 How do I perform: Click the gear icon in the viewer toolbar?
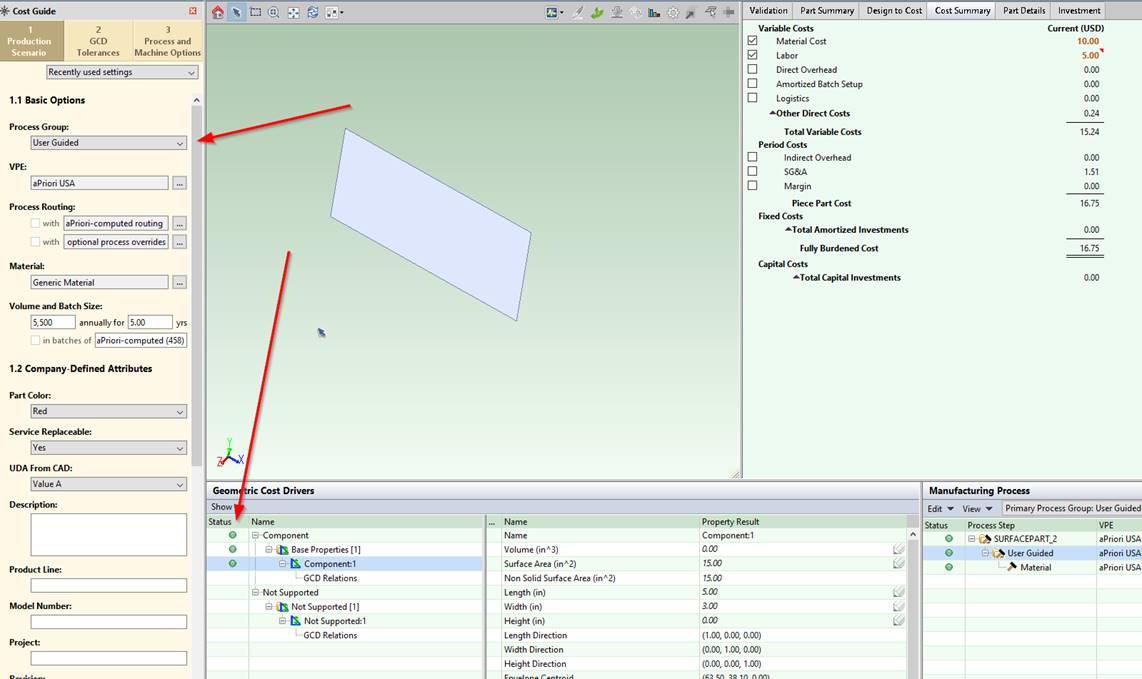click(x=673, y=12)
